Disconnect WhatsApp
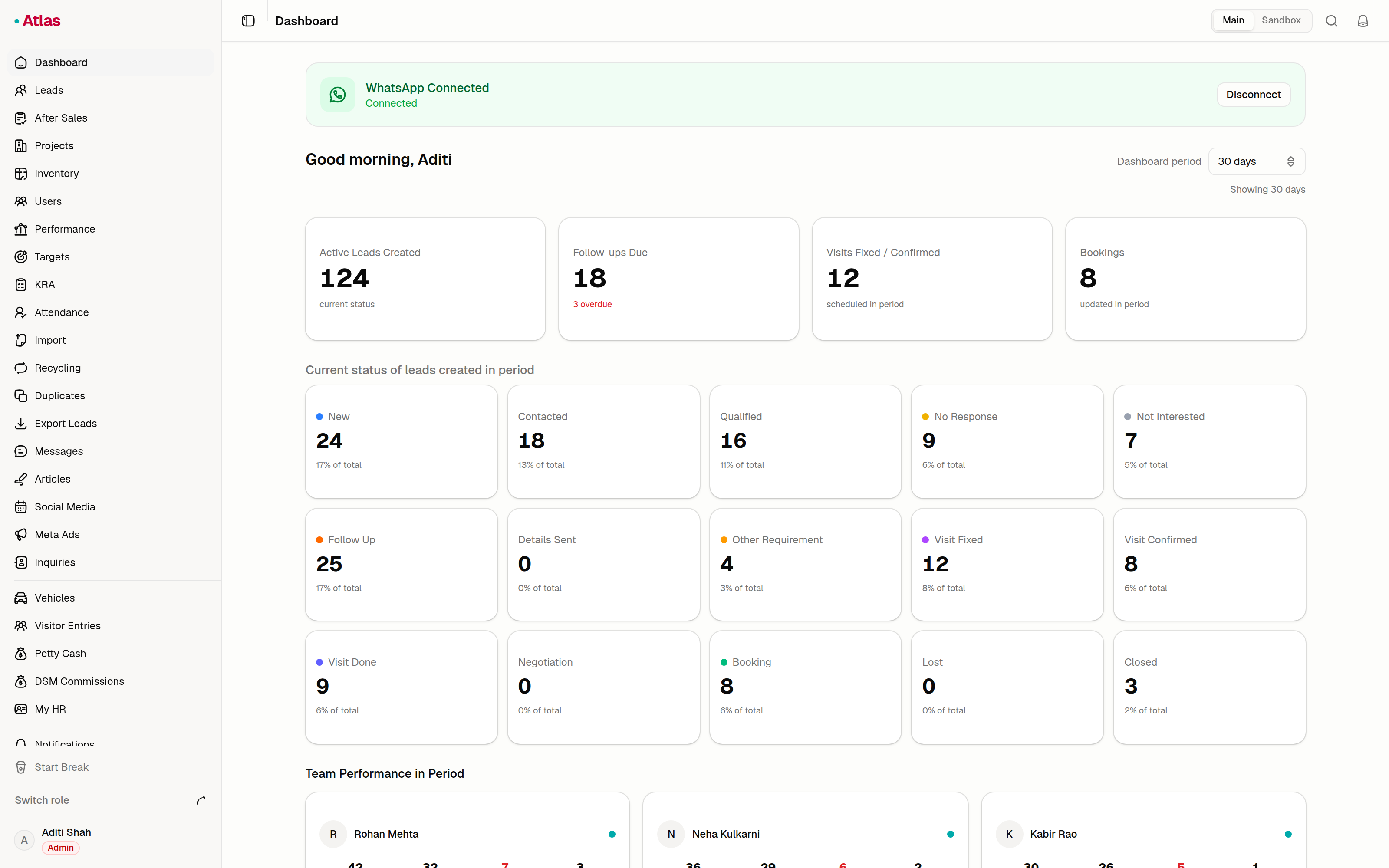 pos(1254,95)
